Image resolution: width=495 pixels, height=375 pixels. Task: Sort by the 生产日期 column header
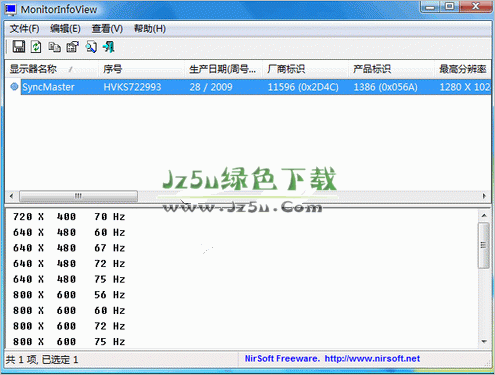coord(223,69)
